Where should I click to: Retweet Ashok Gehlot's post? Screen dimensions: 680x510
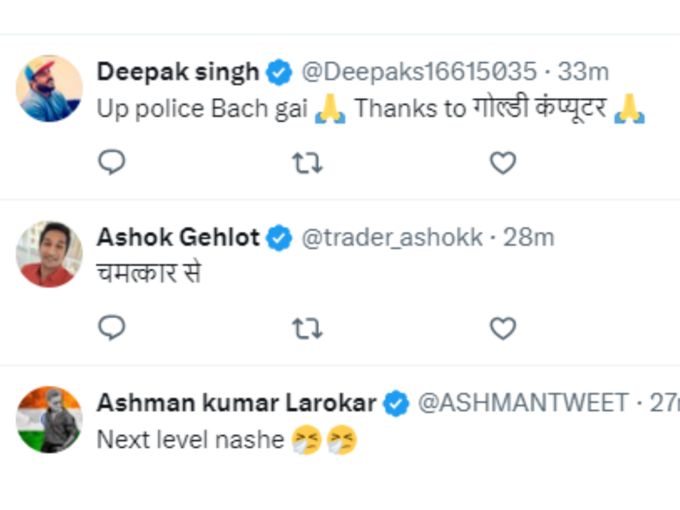307,328
